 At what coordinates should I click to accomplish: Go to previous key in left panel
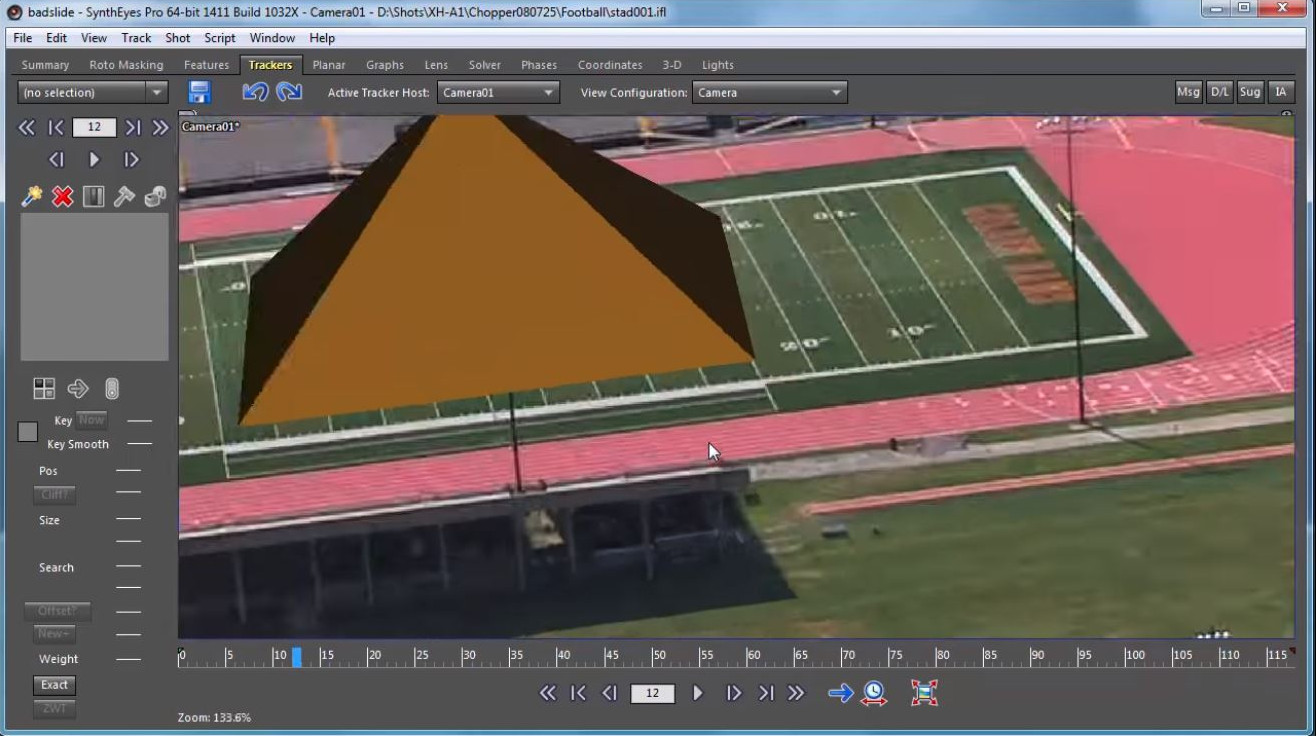point(56,127)
